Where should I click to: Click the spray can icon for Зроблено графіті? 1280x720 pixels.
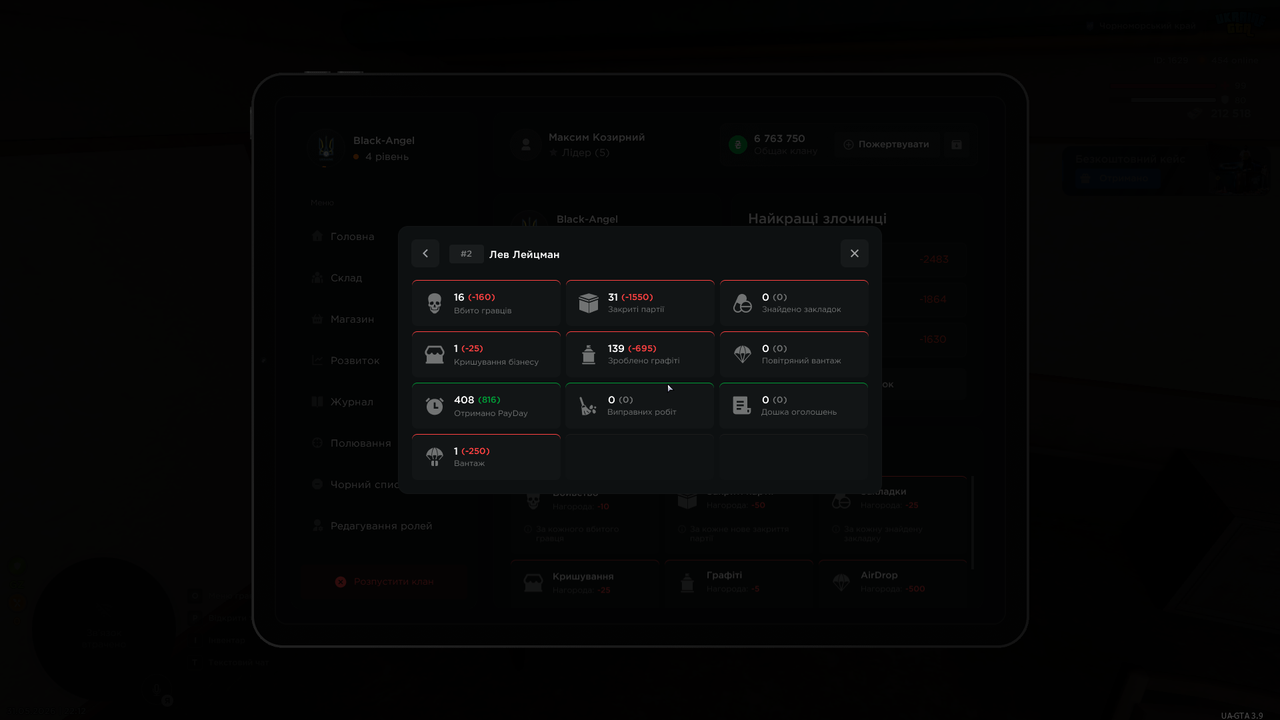pos(588,355)
